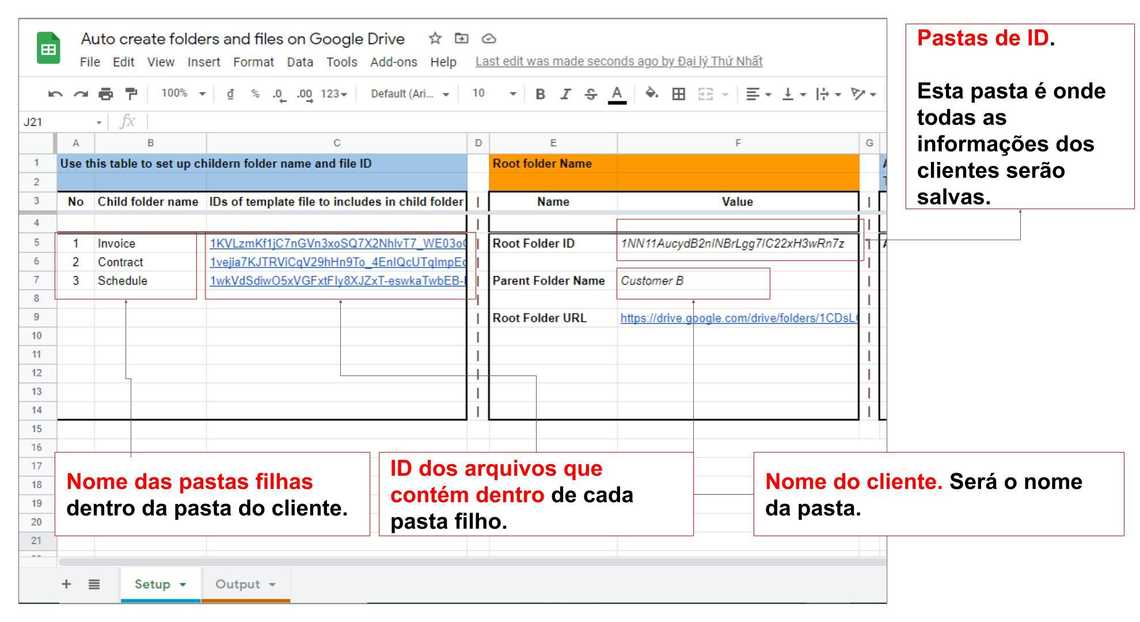Activate the paint format tool

coord(132,94)
